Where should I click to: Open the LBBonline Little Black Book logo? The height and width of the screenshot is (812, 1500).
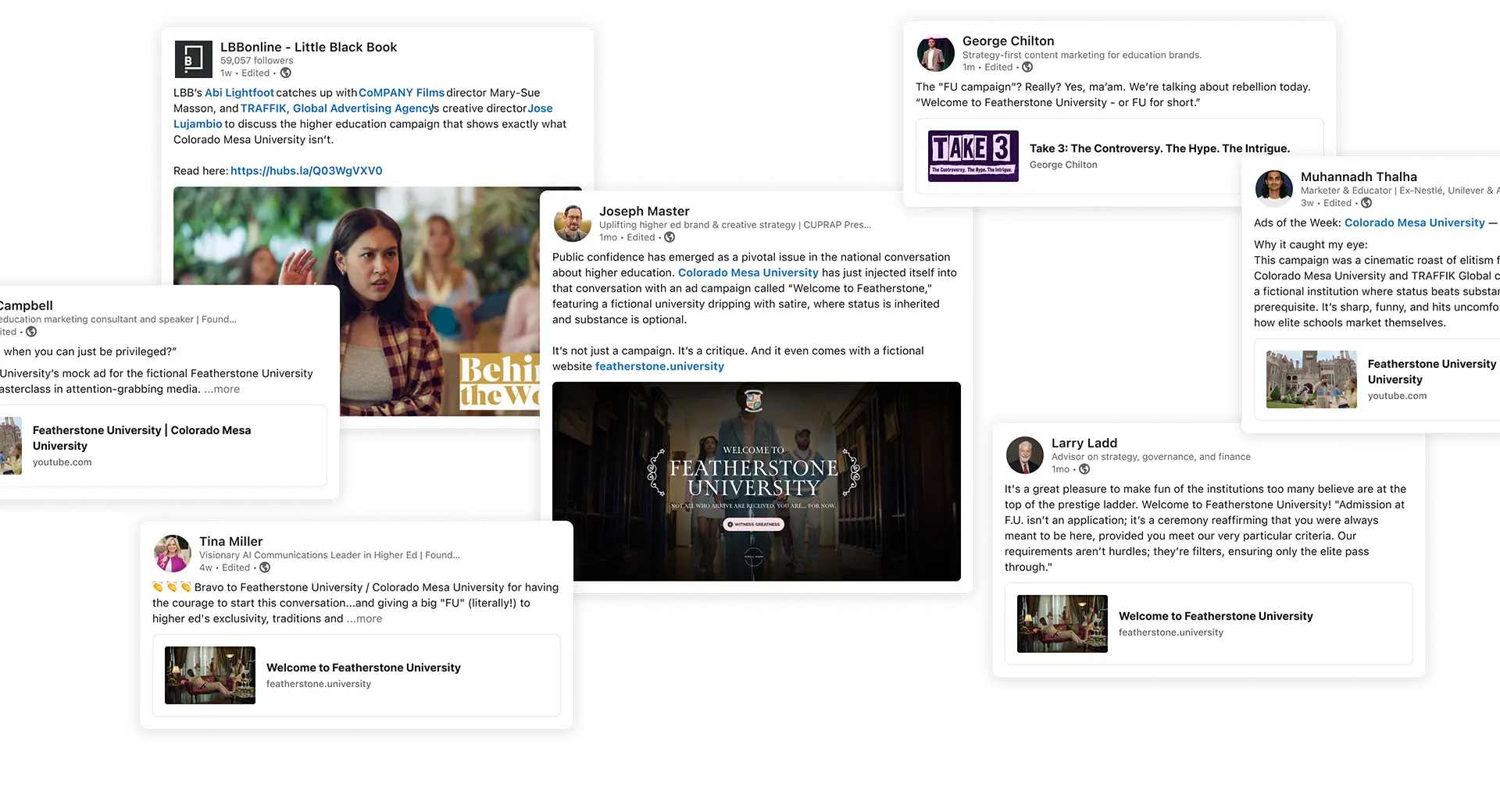click(x=193, y=59)
